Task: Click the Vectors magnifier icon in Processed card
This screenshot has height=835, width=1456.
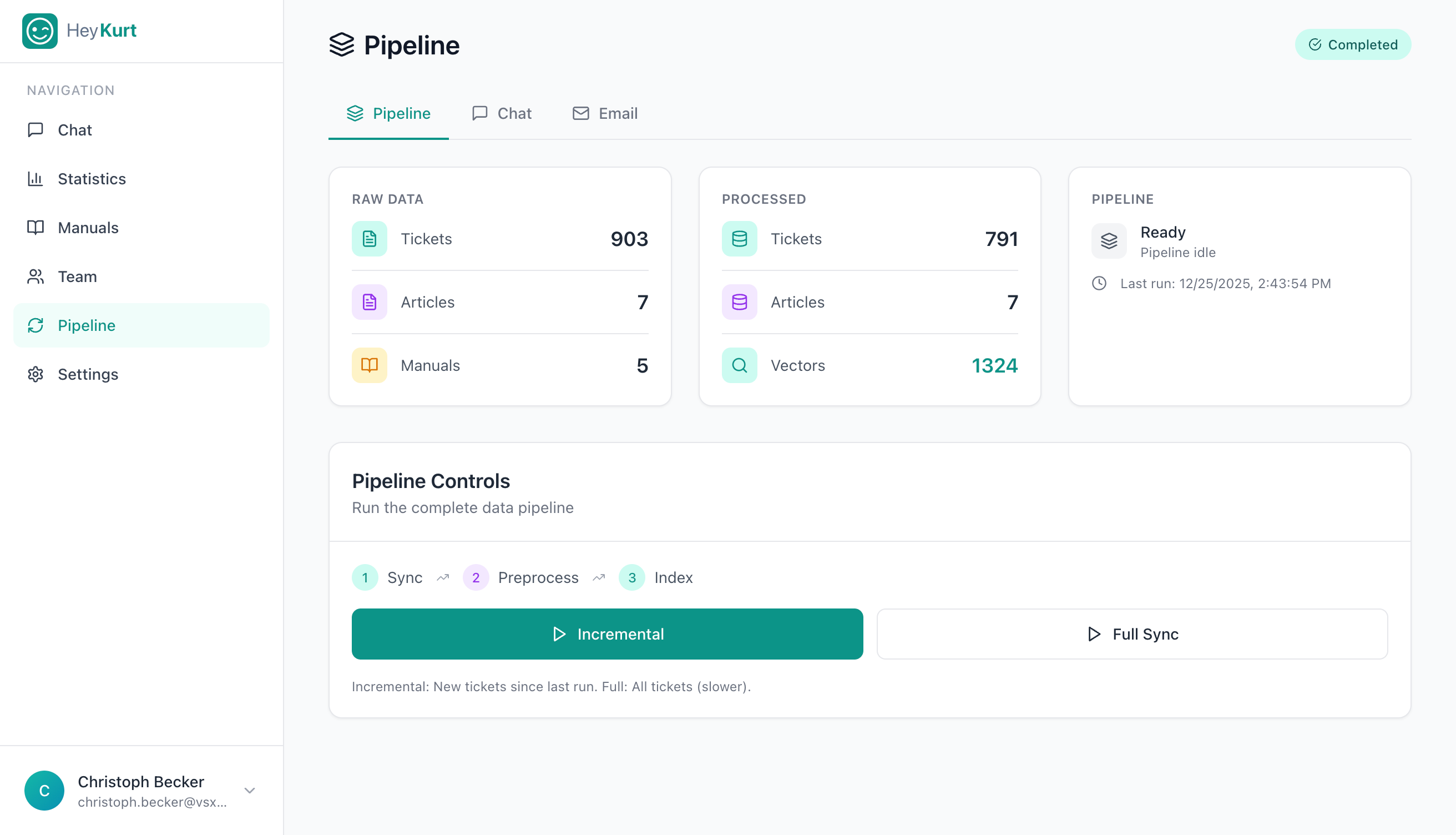Action: click(x=739, y=365)
